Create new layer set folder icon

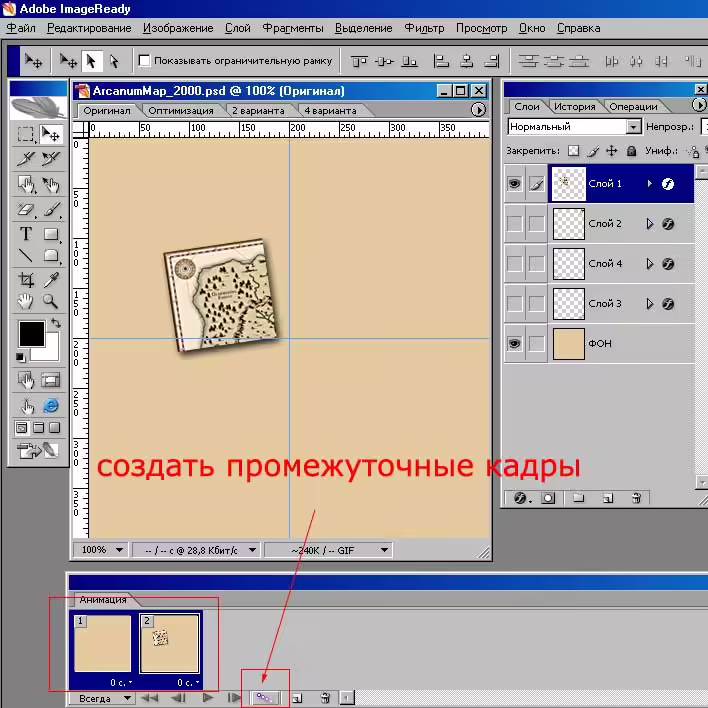point(578,498)
